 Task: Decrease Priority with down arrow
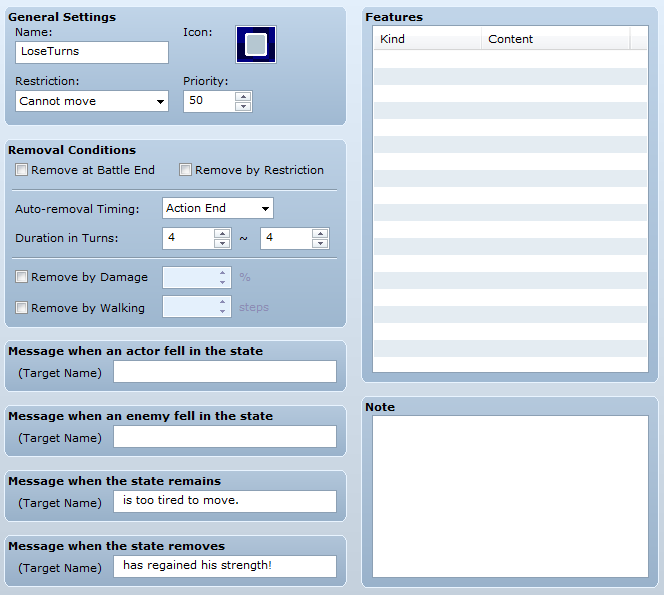click(243, 106)
